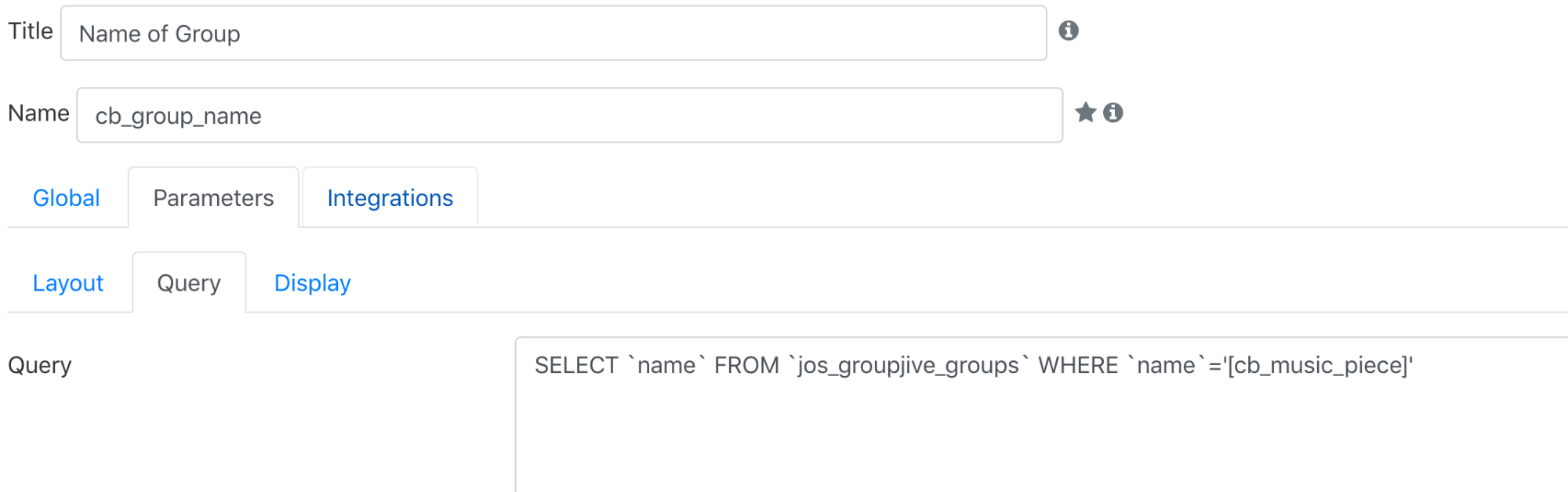Viewport: 1568px width, 492px height.
Task: Click the FROM keyword in the query text
Action: 746,365
